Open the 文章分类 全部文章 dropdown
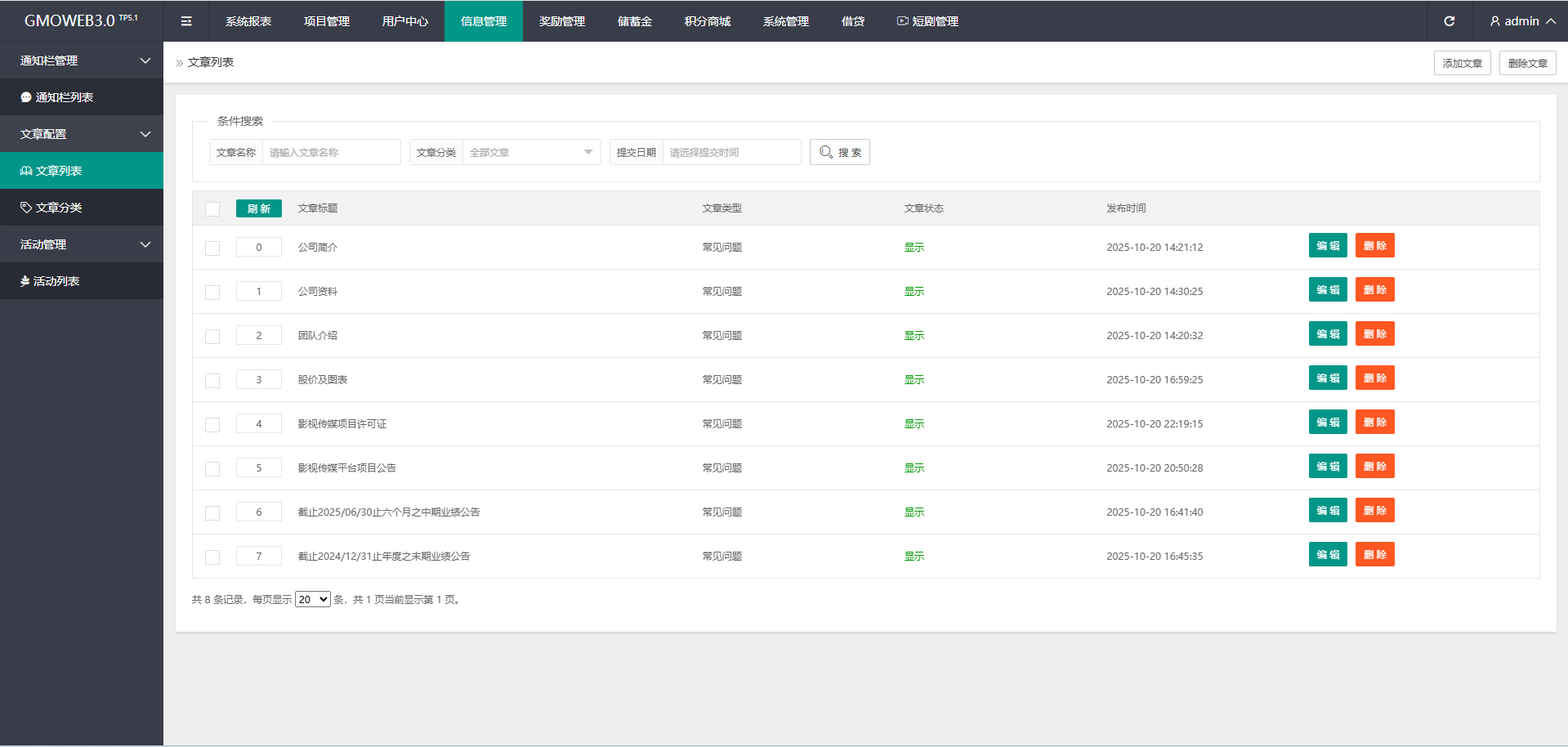 click(531, 152)
